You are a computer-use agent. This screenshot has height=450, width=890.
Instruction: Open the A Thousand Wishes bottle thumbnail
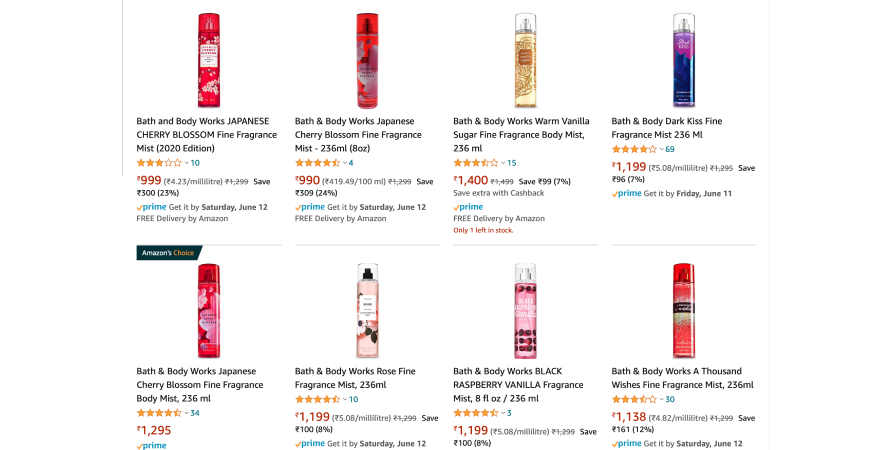pos(683,310)
